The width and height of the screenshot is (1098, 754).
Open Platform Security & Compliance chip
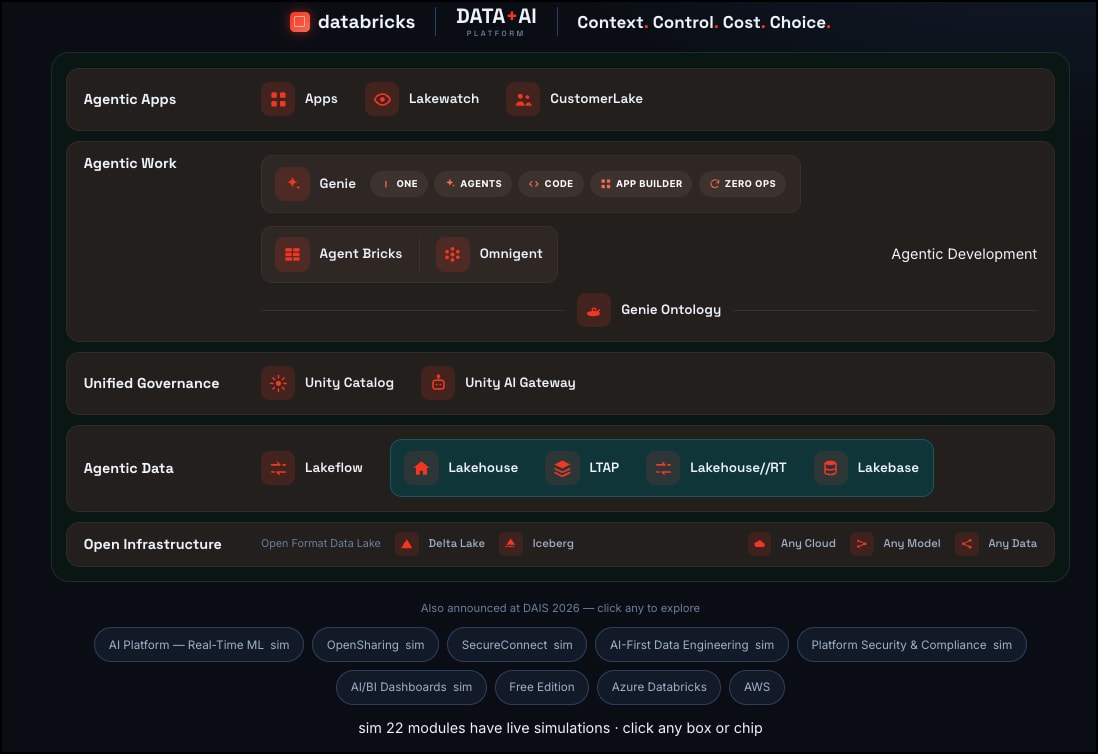pyautogui.click(x=912, y=645)
